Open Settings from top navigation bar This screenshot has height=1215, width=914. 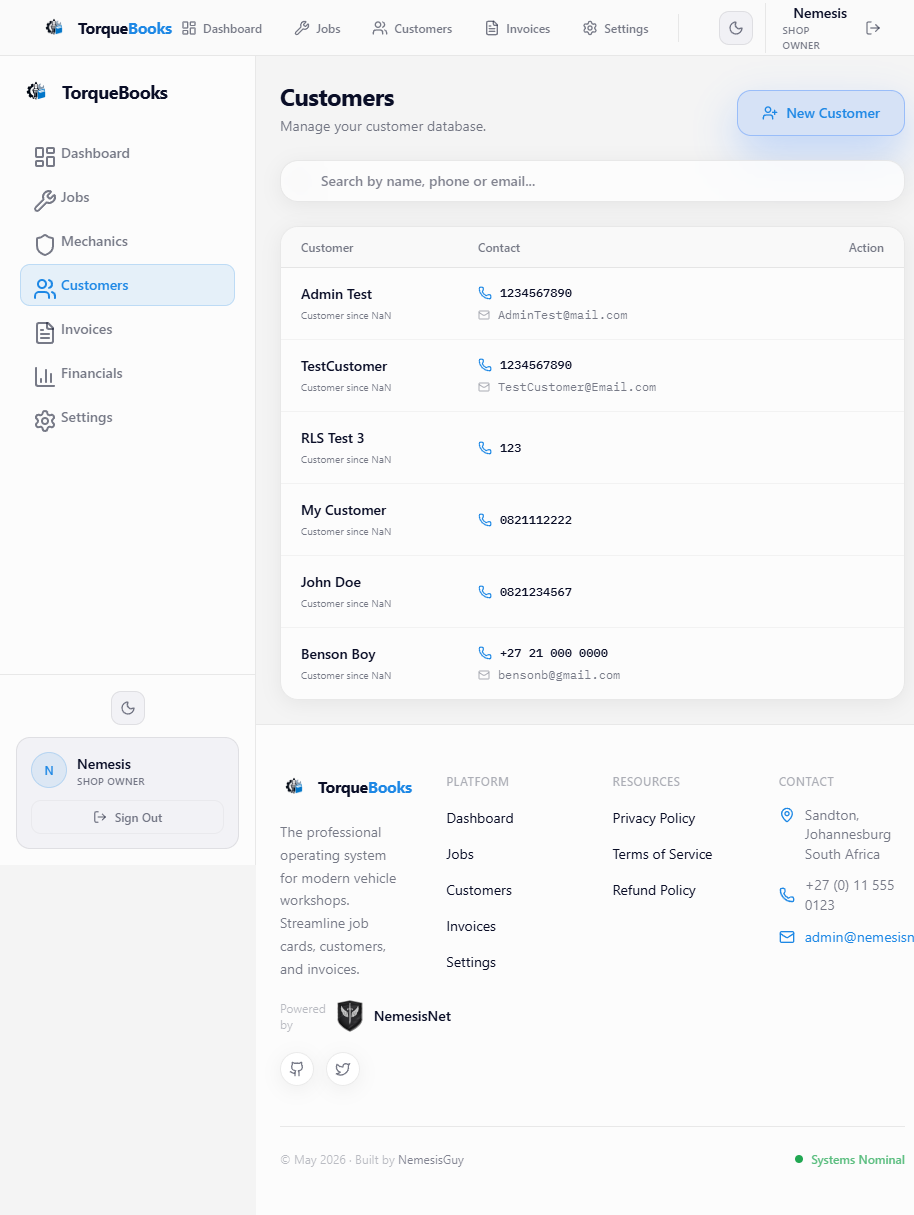click(615, 29)
